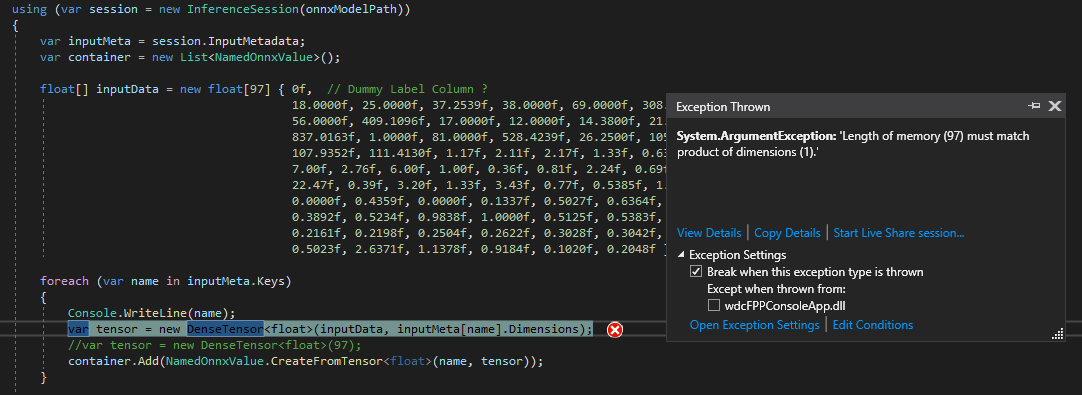The image size is (1082, 395).
Task: Click '// Dummy Label Column ?' comment
Action: (408, 90)
